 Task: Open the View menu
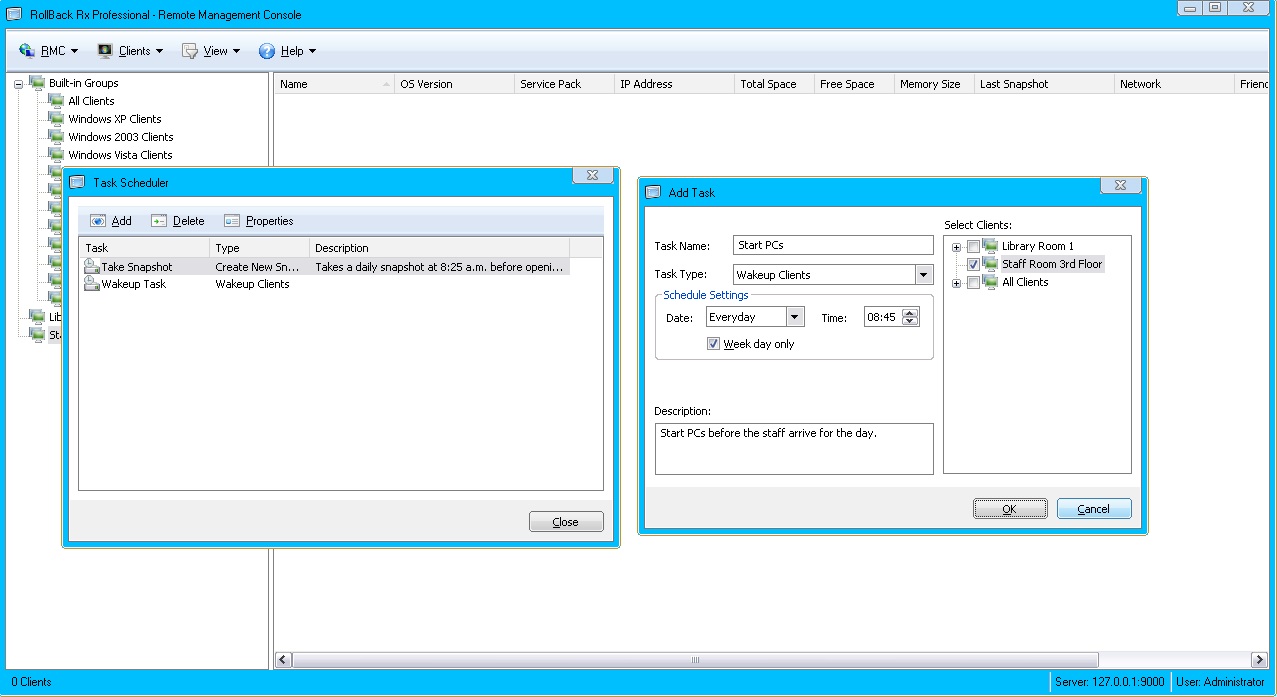210,51
